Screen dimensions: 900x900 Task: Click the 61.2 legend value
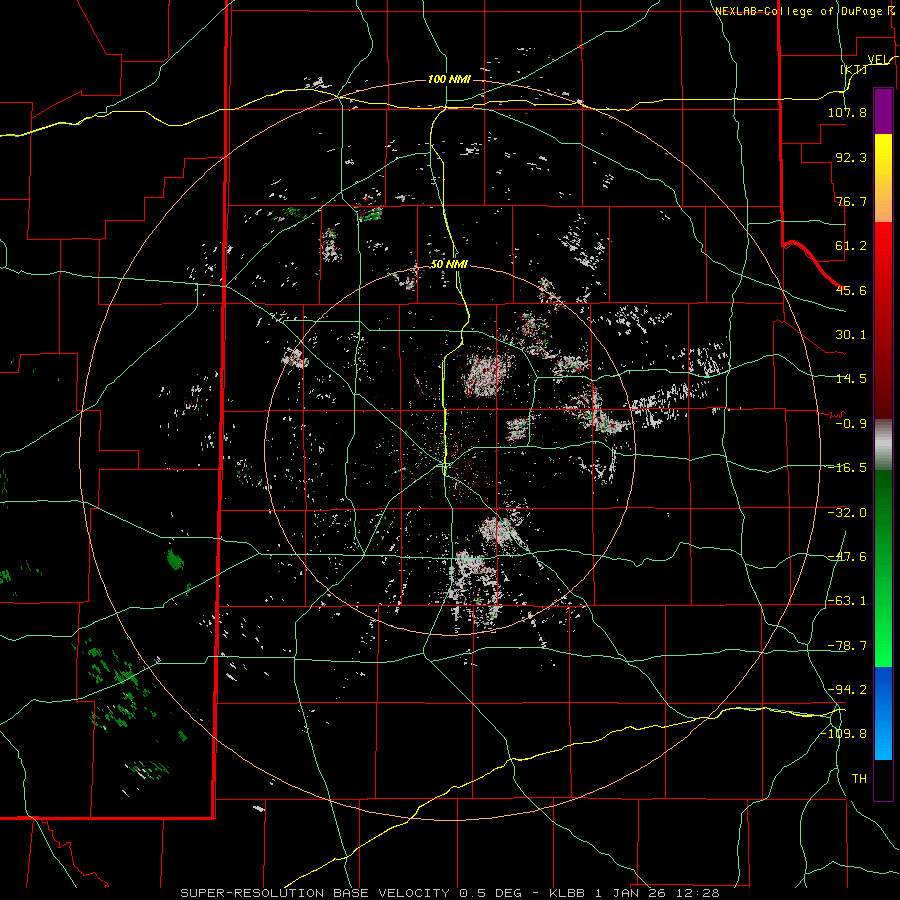[851, 246]
